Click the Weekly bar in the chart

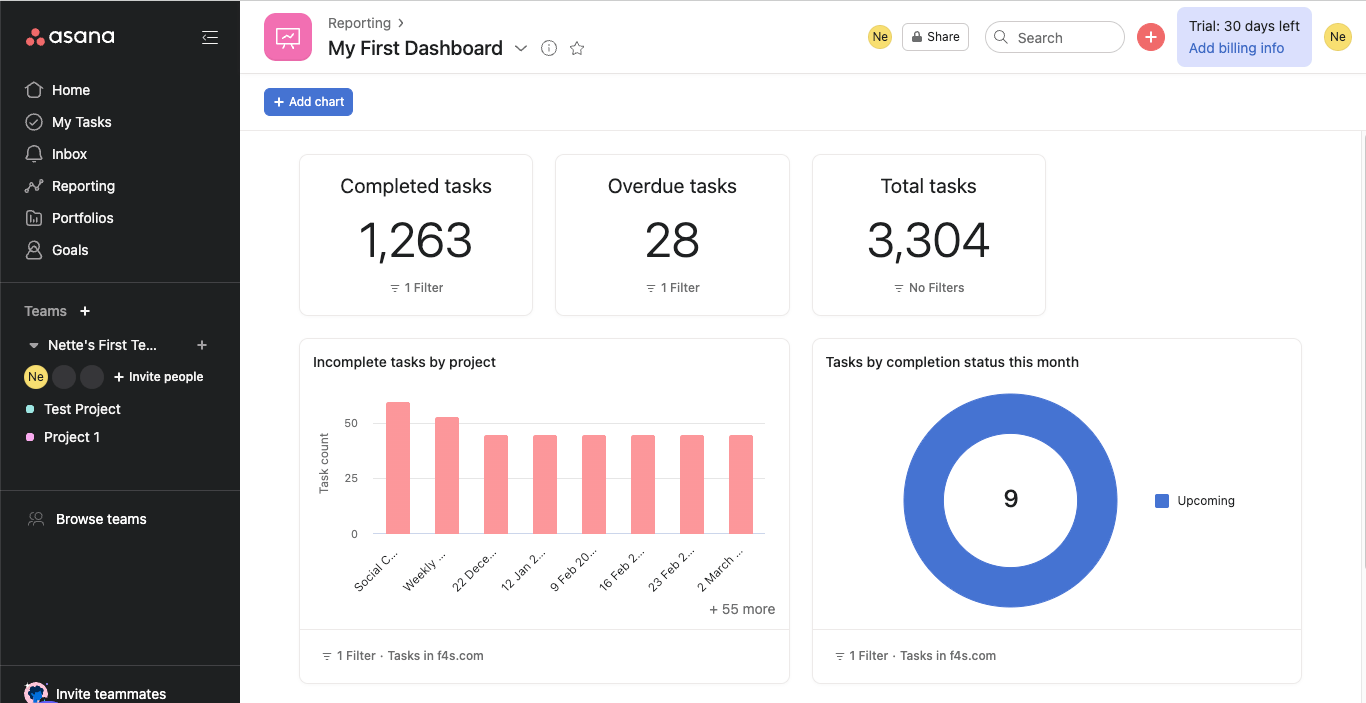click(x=447, y=476)
